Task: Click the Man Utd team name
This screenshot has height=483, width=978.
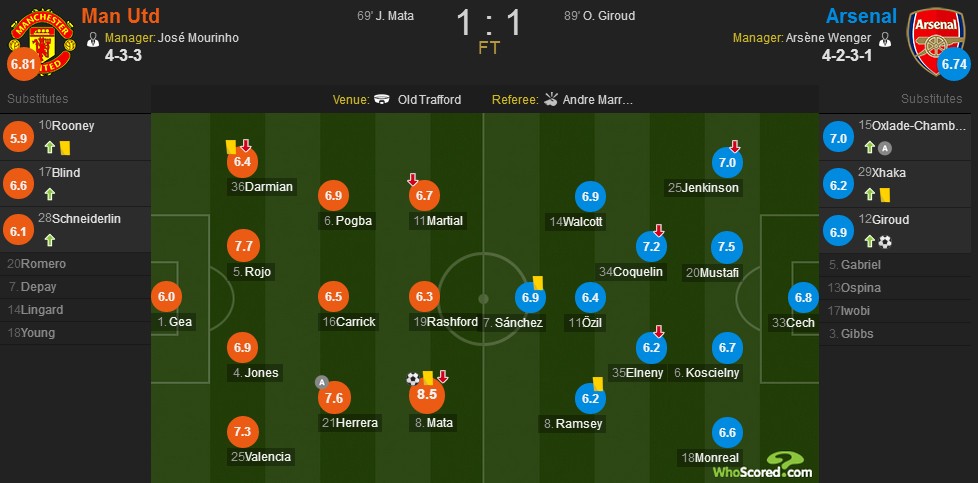Action: pyautogui.click(x=120, y=15)
